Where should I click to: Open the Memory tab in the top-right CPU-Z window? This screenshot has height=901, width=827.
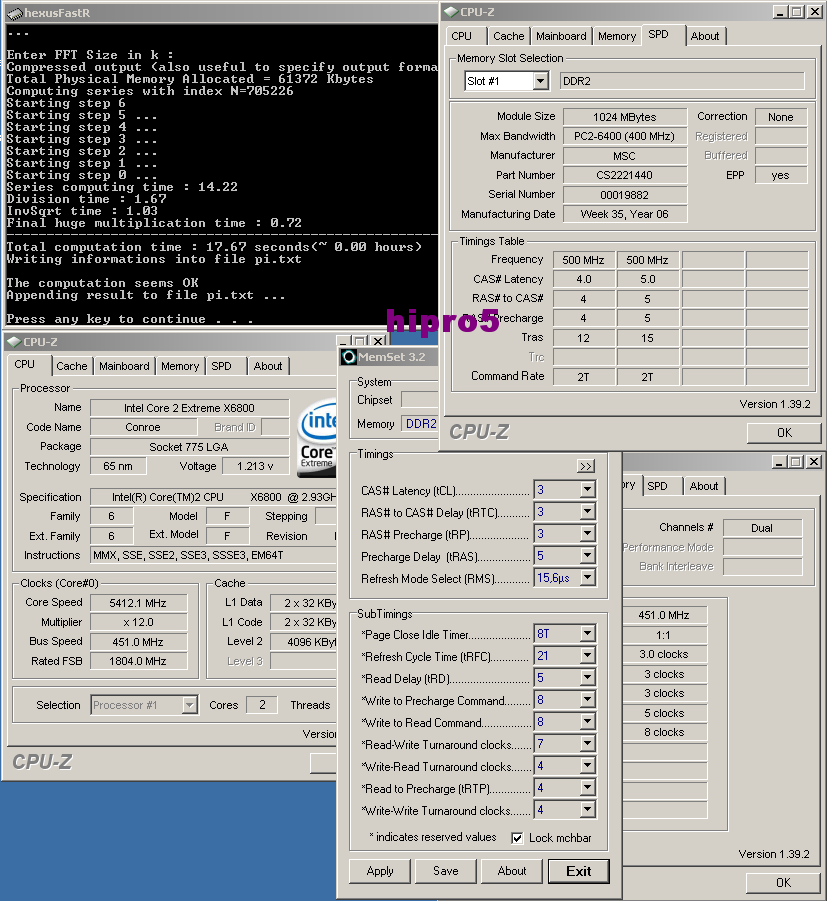[617, 36]
